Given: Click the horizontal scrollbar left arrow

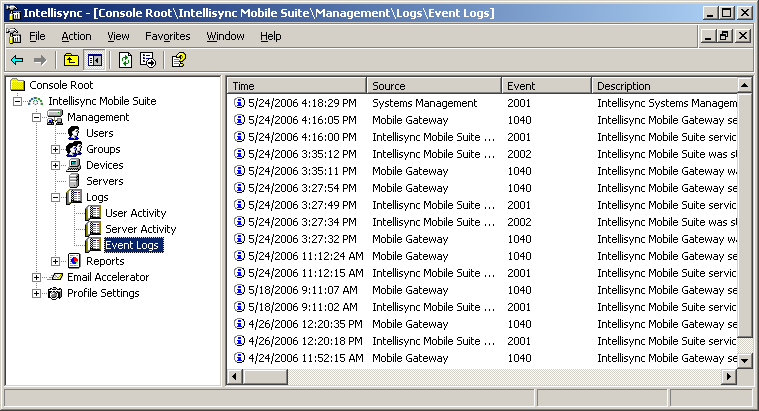Looking at the screenshot, I should (235, 377).
